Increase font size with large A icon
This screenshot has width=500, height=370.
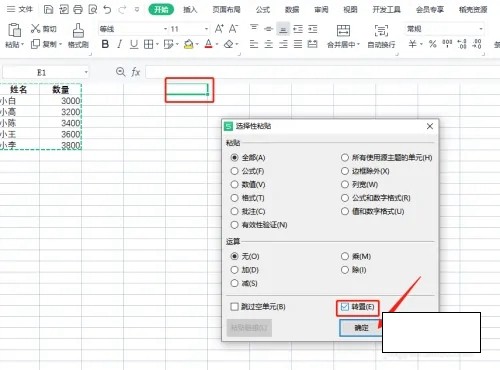click(219, 29)
